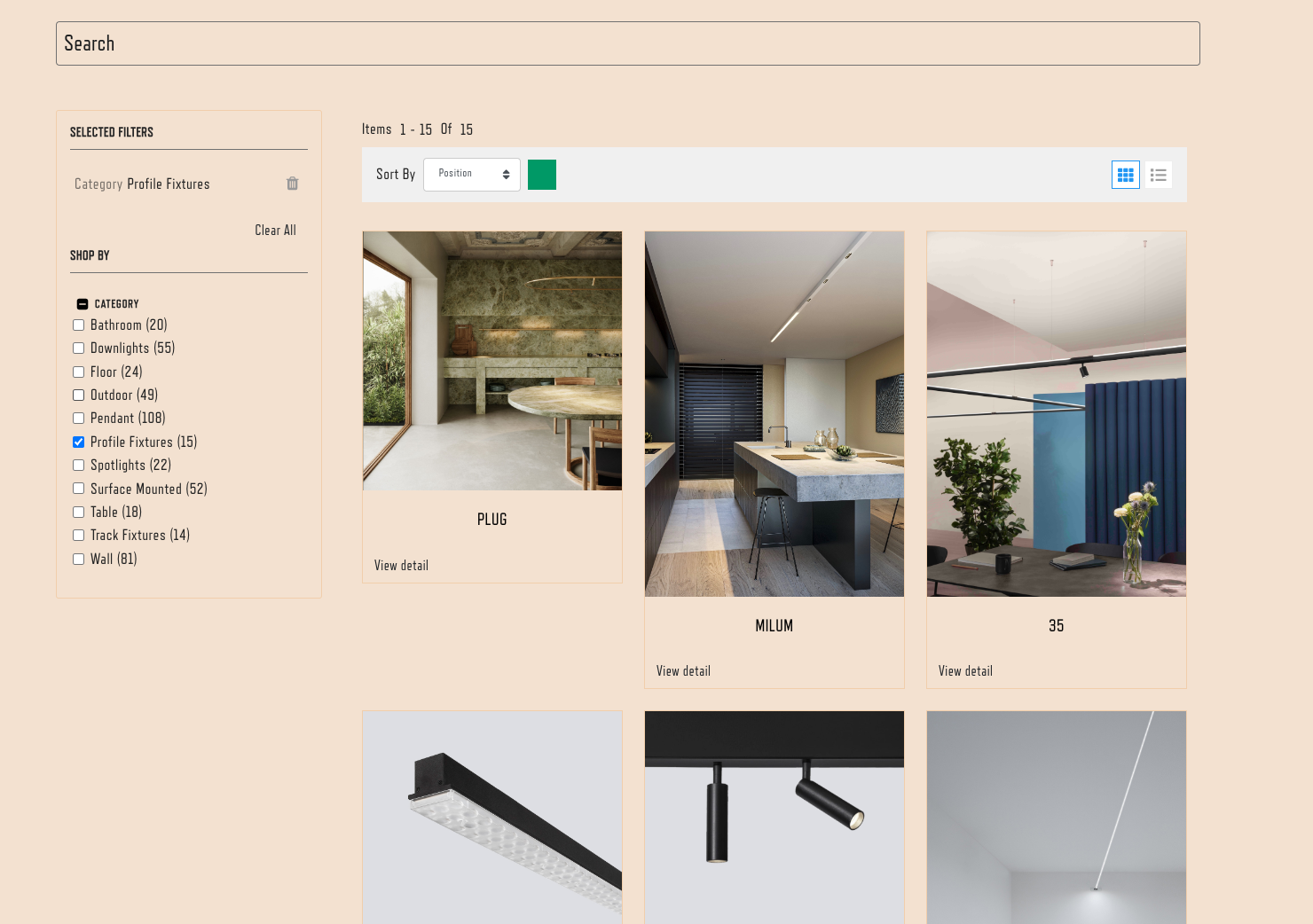Enable the Pendant category checkbox
This screenshot has height=924, width=1313.
(79, 419)
